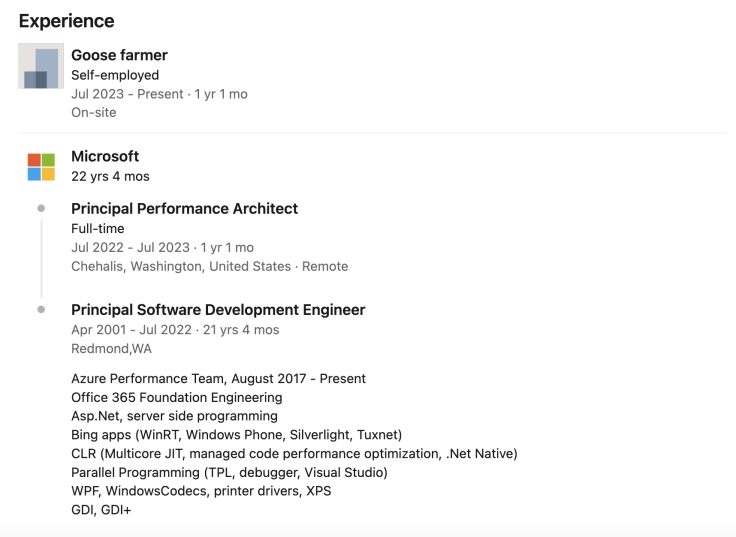Select the Principal Performance Architect title

(184, 208)
